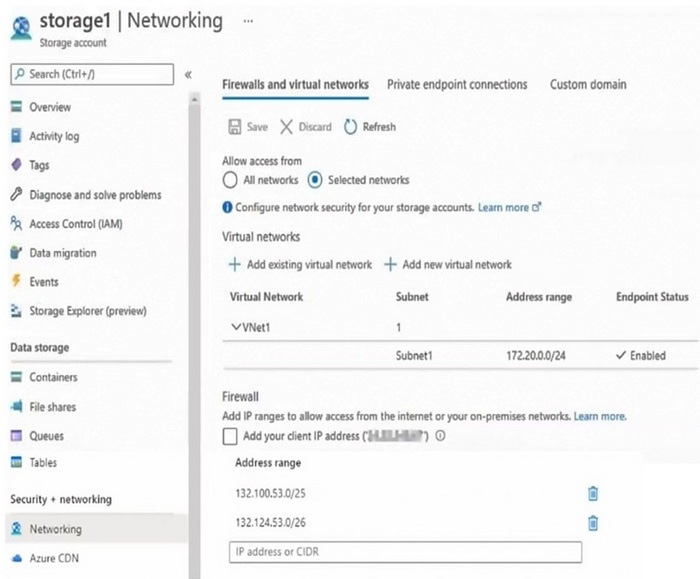Open Learn more link for network security
700x579 pixels.
[509, 207]
